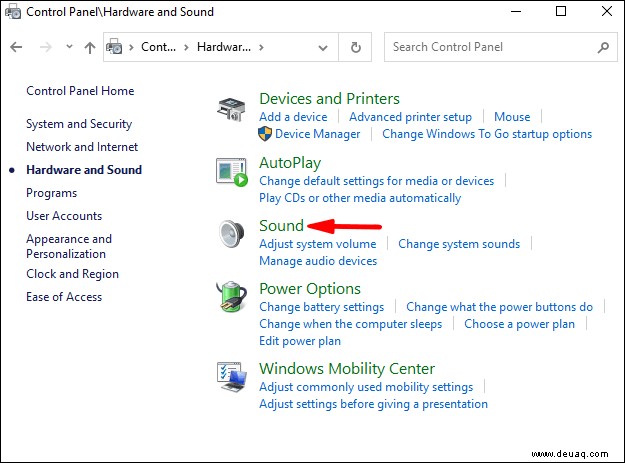
Task: Click the Sound speaker icon
Action: pos(232,234)
